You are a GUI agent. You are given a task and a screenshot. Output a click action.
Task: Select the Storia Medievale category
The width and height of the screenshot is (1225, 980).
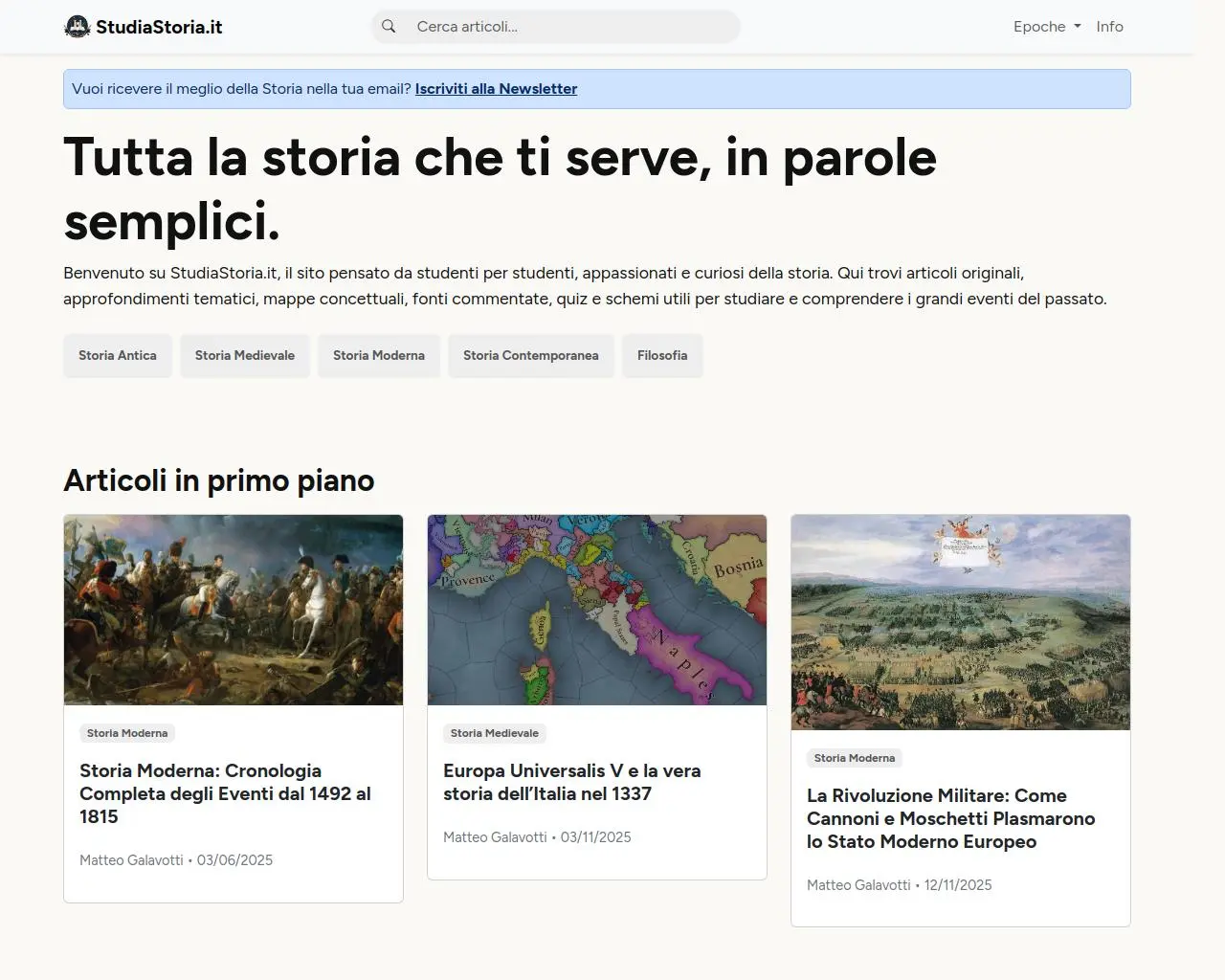(244, 355)
